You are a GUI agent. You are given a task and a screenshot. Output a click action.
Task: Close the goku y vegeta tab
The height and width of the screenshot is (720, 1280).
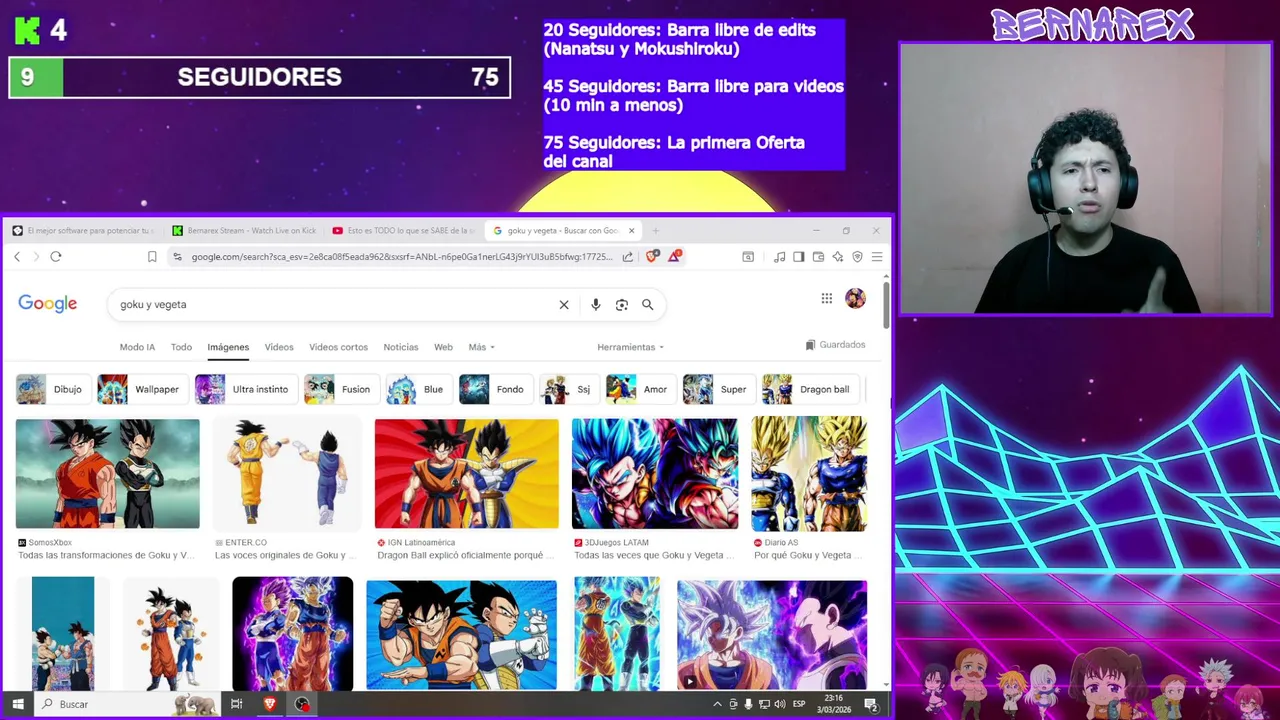[x=631, y=230]
